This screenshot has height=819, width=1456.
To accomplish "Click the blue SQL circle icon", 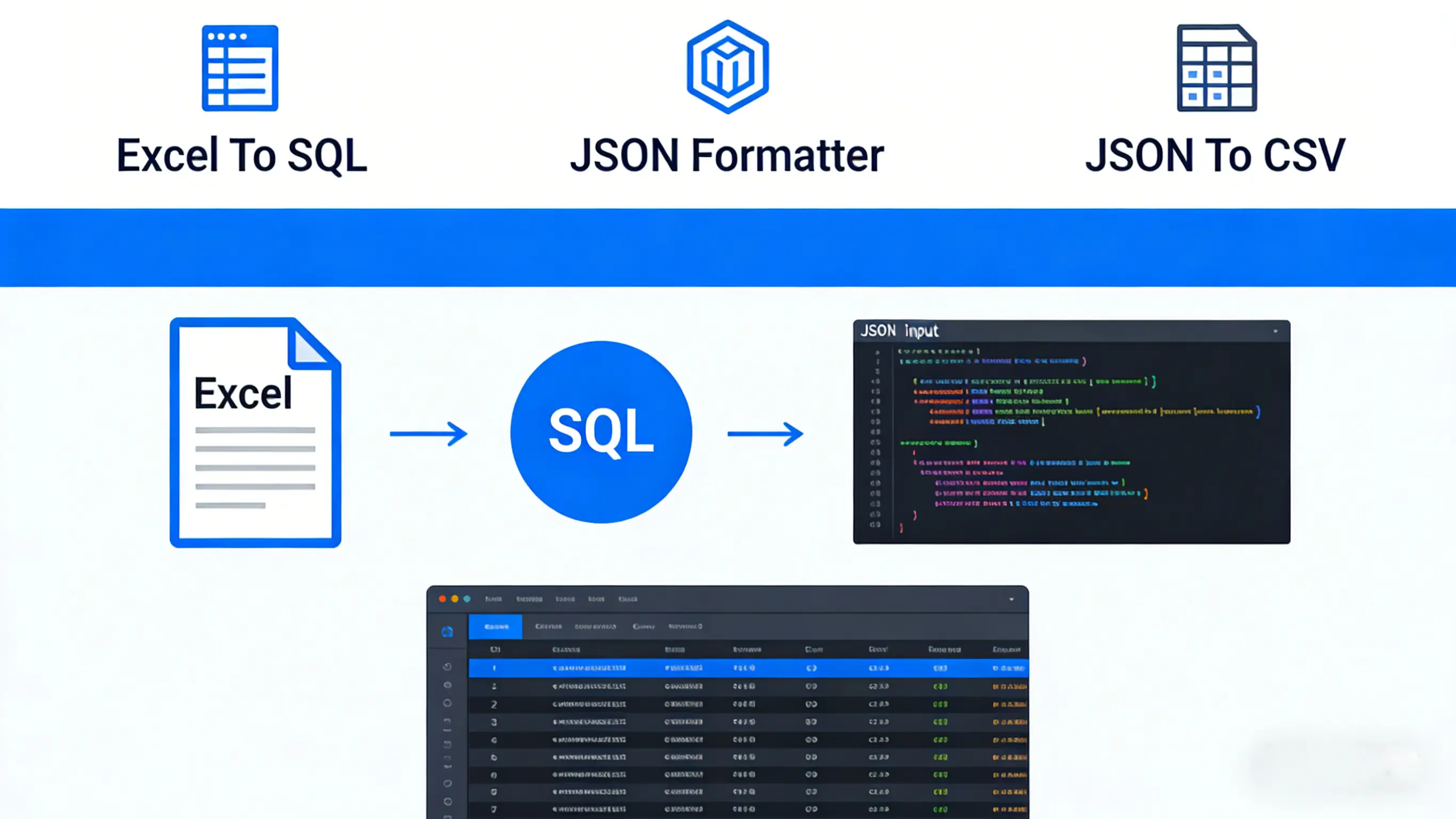I will [x=601, y=432].
